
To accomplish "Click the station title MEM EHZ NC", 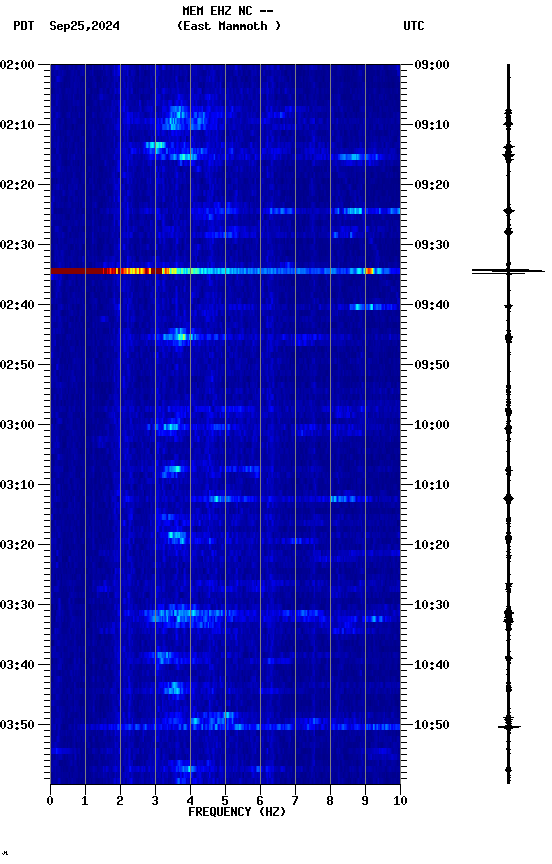I will [220, 11].
